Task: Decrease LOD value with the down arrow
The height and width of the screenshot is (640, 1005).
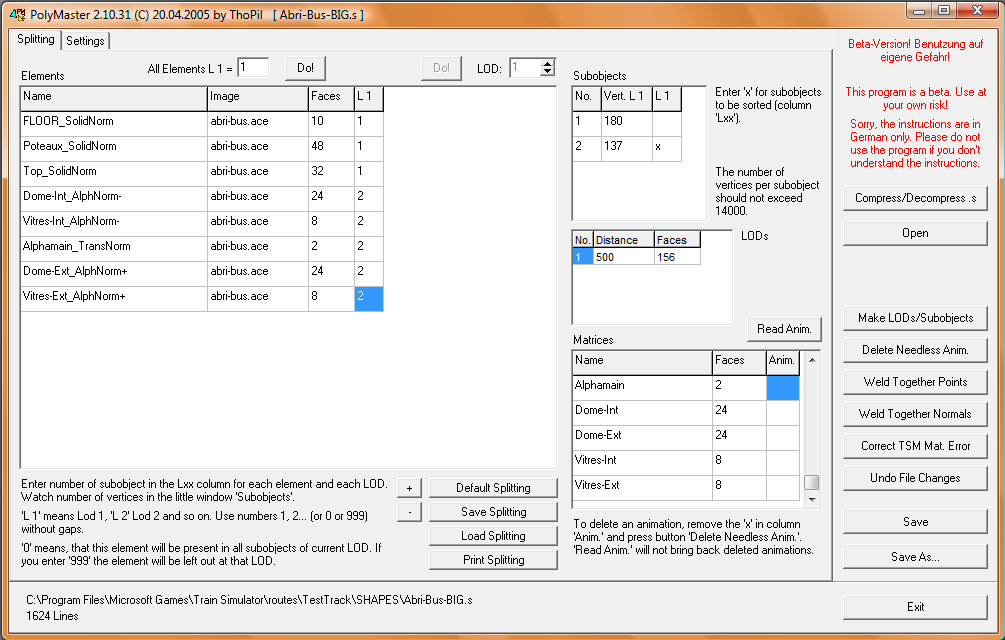Action: coord(547,71)
